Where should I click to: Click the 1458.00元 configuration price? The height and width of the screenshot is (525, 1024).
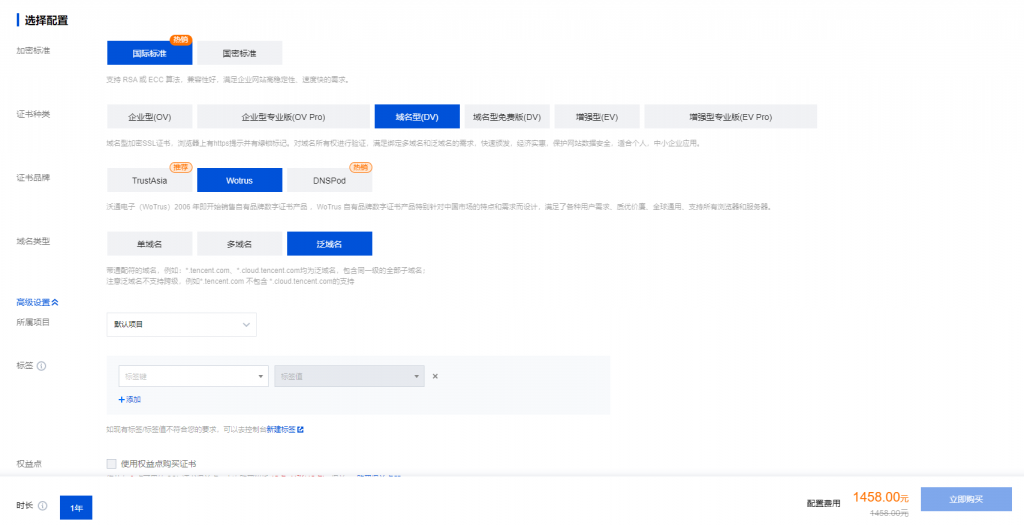click(880, 498)
